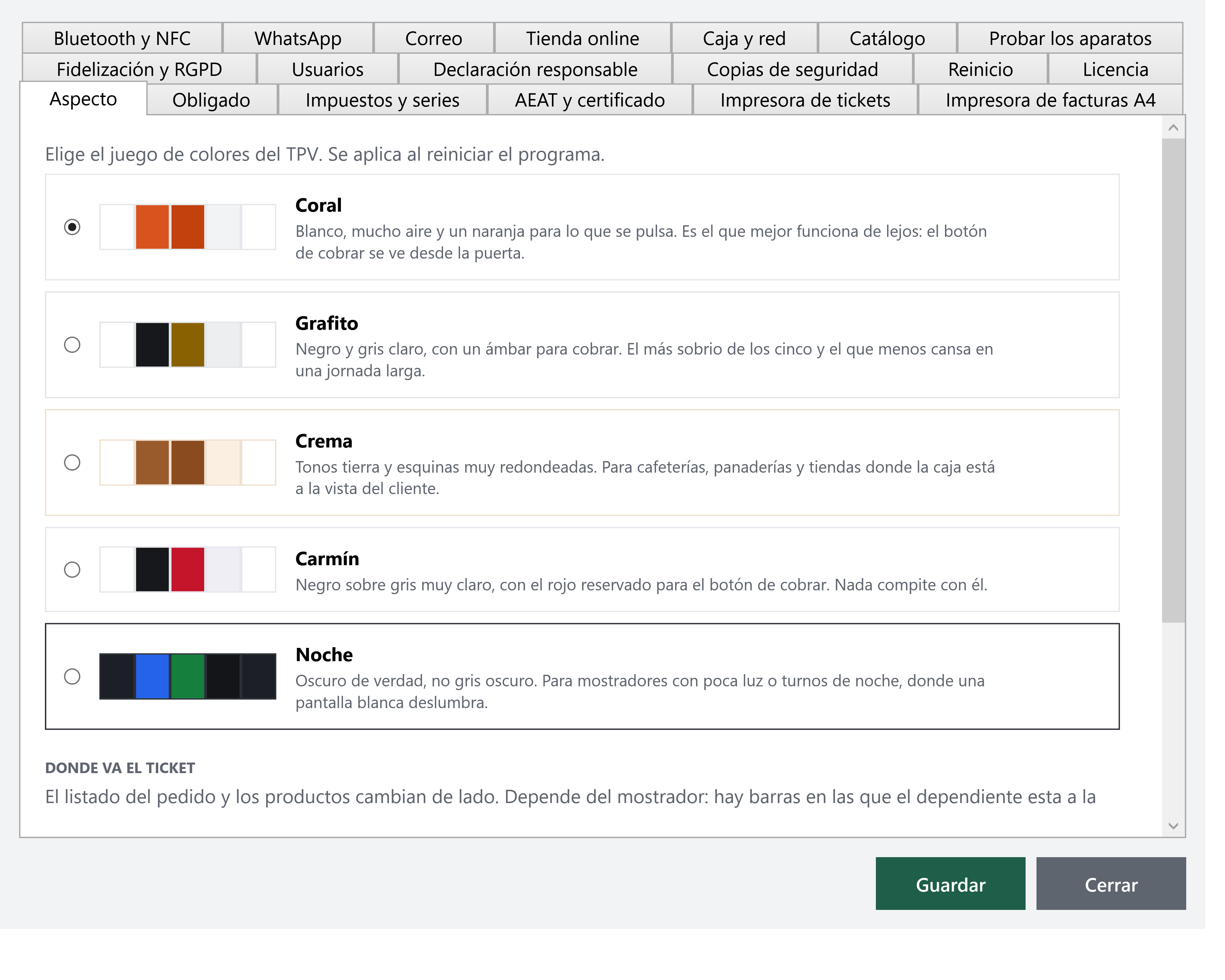
Task: Choose the Crema theme radio button
Action: click(x=72, y=462)
